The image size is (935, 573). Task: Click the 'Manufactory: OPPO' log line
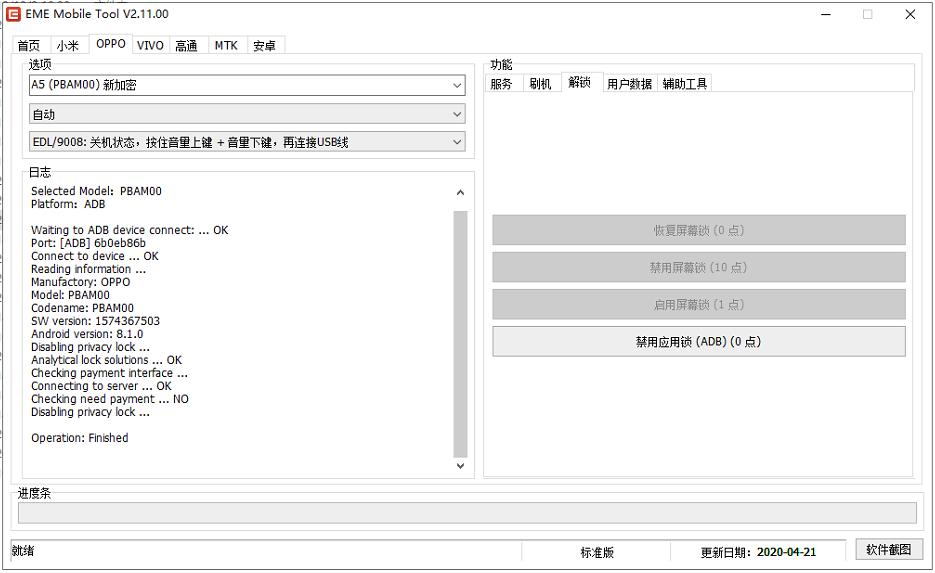tap(81, 282)
